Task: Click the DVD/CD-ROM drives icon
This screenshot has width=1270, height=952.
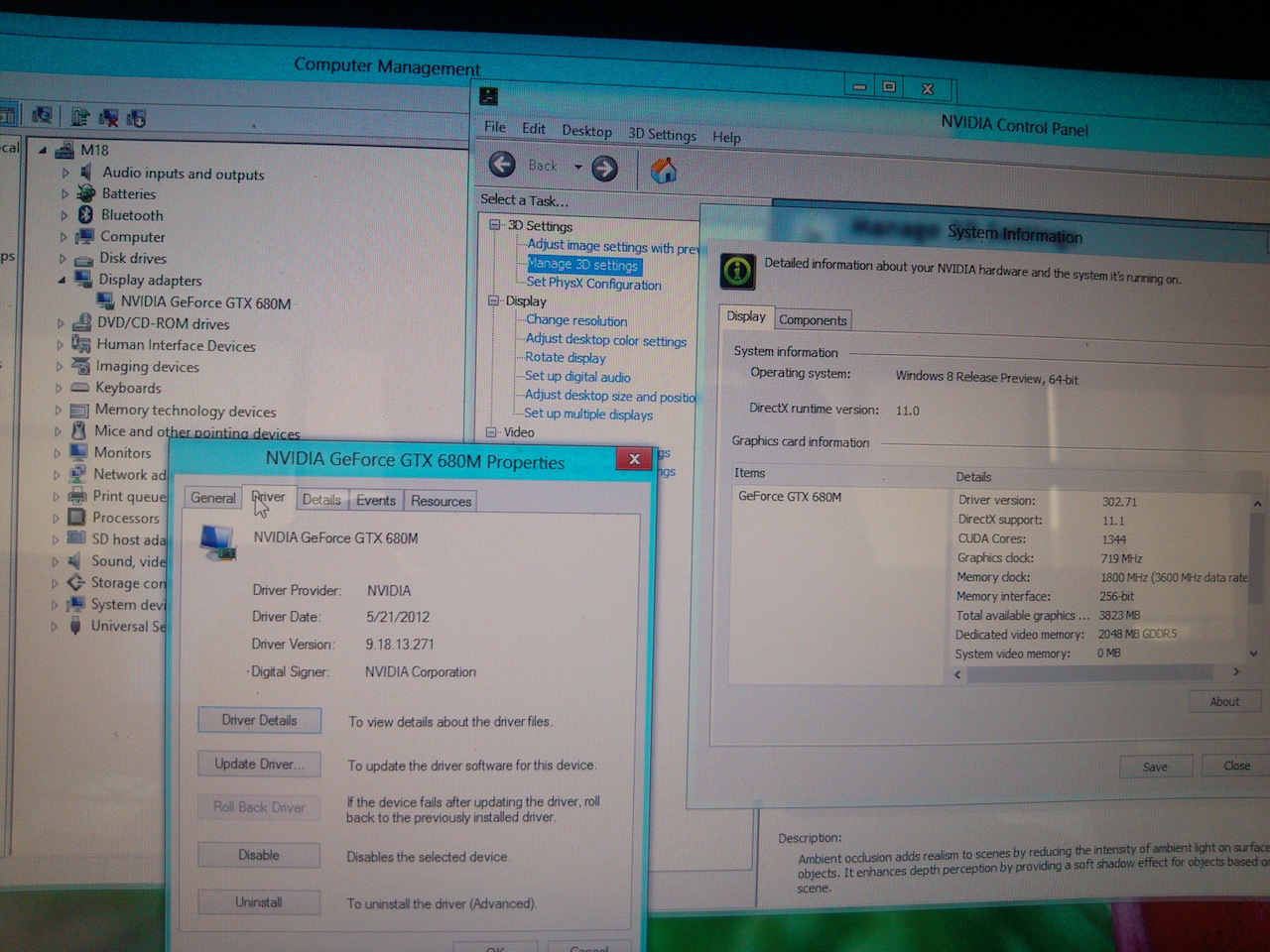Action: tap(81, 323)
